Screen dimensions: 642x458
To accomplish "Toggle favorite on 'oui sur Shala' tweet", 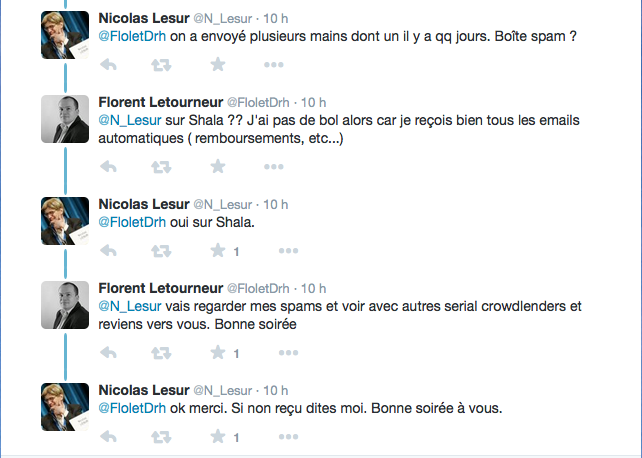I will click(217, 250).
